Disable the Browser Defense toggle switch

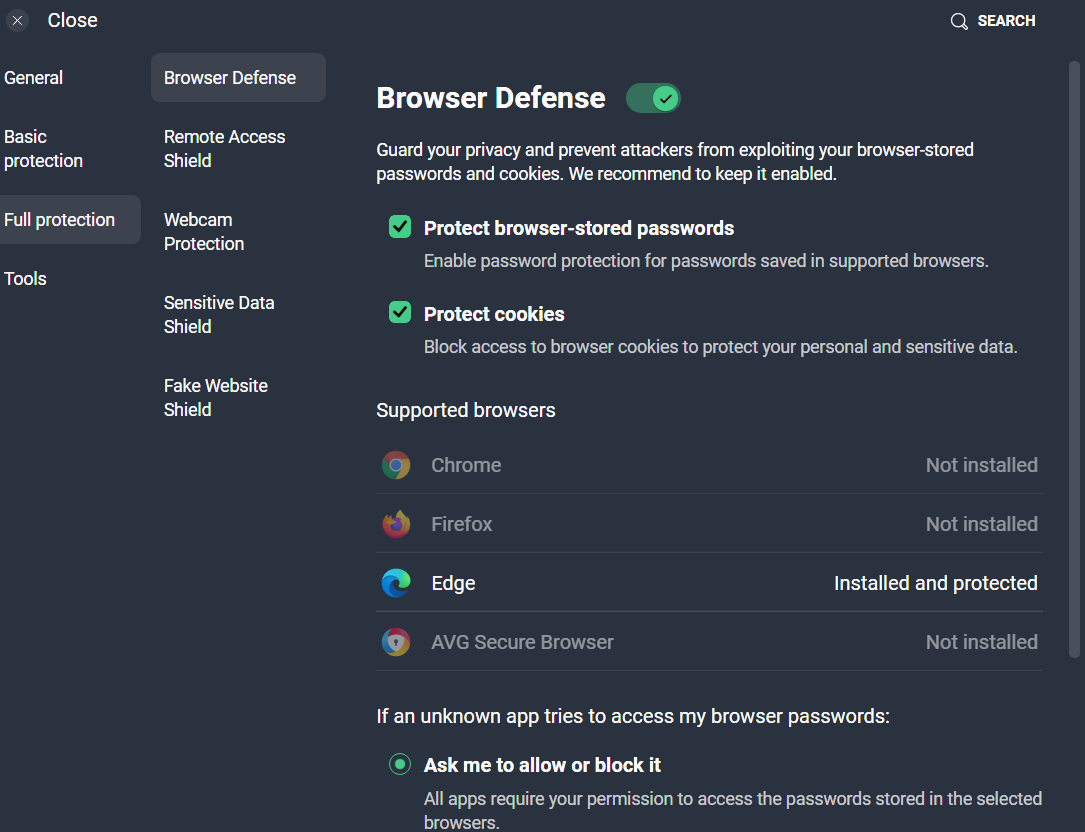coord(653,98)
